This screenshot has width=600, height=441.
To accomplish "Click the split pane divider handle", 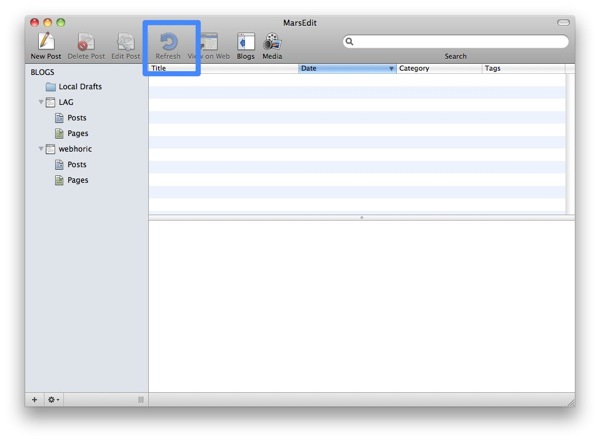I will click(361, 217).
